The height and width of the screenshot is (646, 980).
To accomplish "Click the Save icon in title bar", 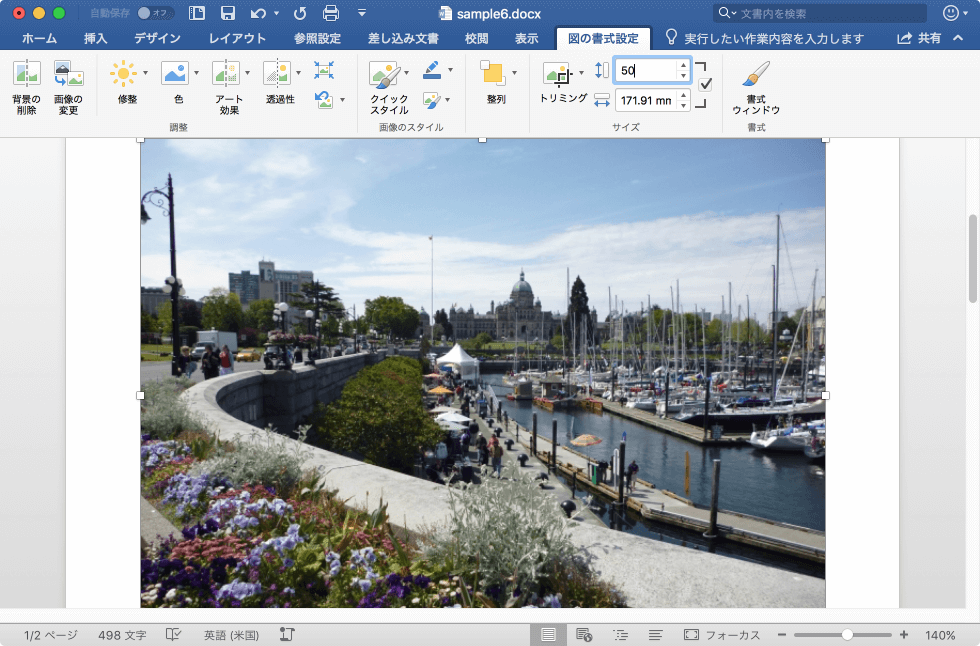I will pos(228,13).
